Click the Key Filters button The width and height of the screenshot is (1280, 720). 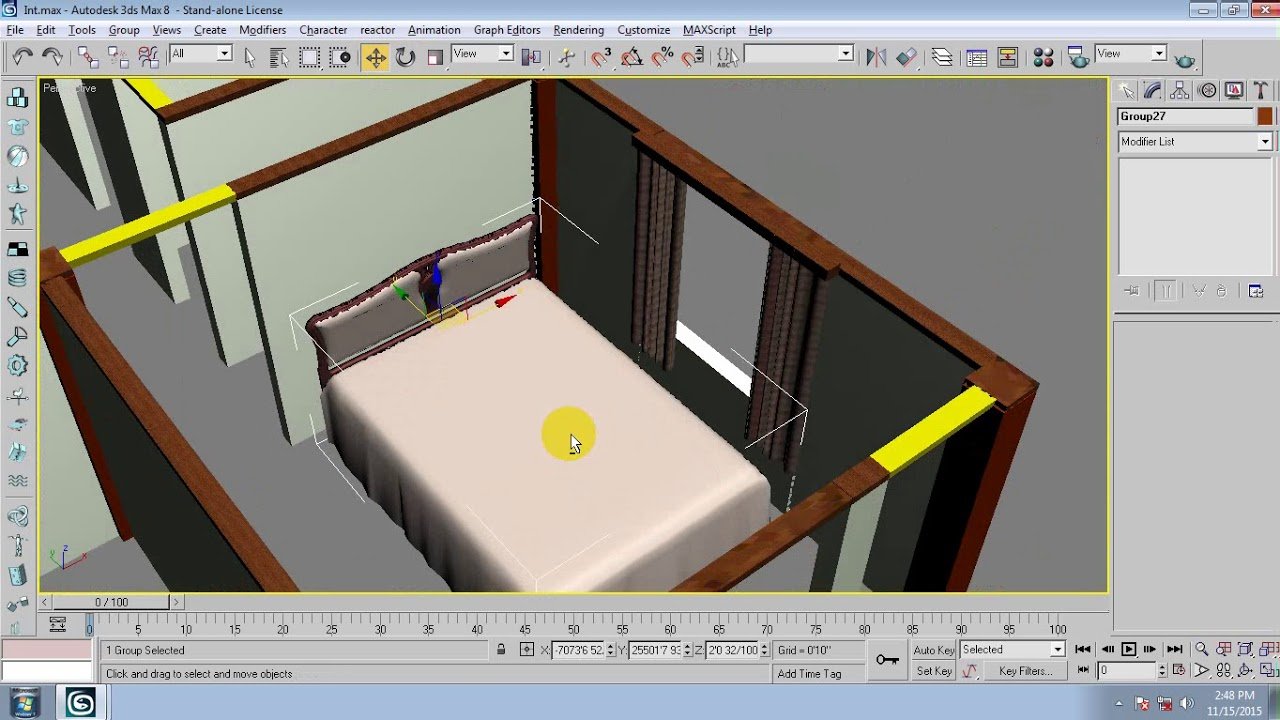click(1025, 671)
